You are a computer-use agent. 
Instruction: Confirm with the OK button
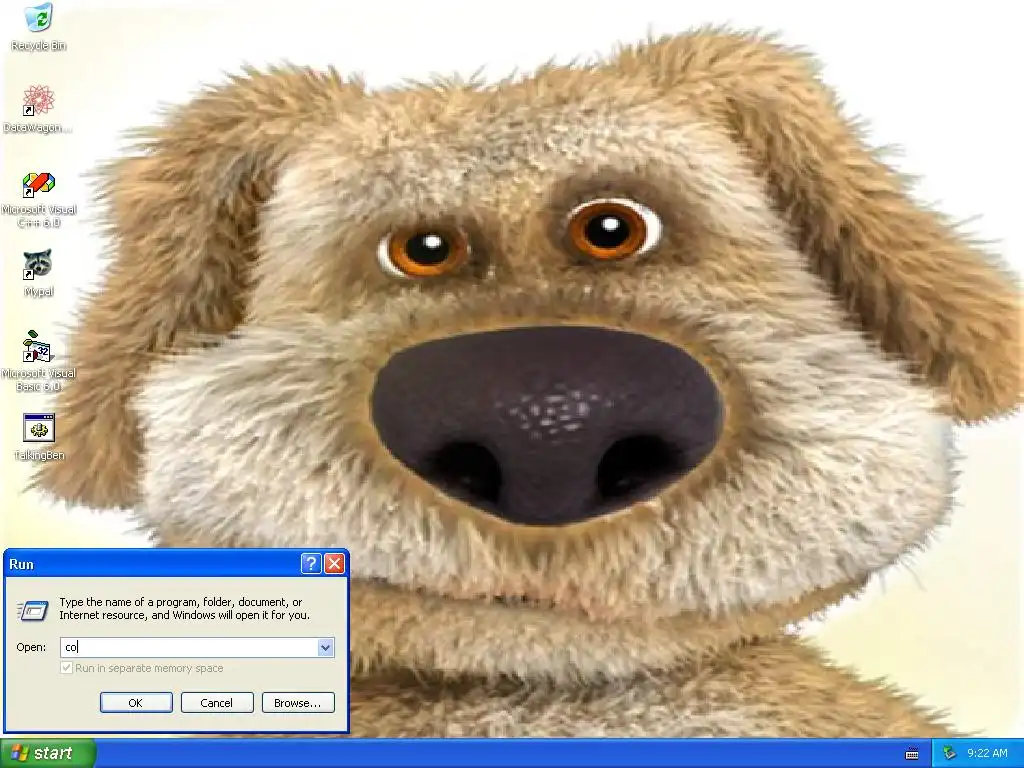pos(136,703)
